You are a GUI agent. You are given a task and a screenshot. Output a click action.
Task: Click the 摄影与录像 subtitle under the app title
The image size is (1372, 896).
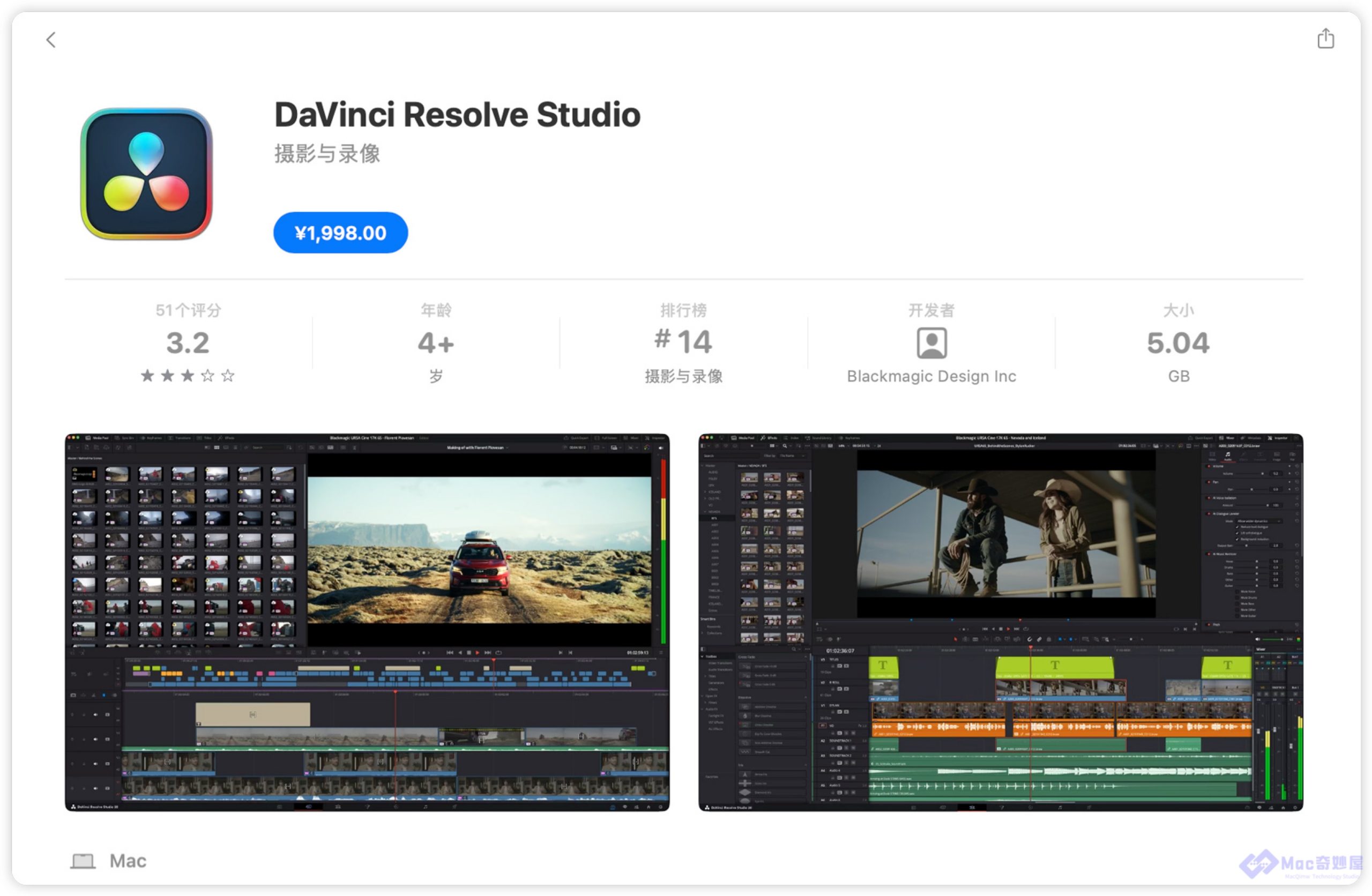(327, 154)
